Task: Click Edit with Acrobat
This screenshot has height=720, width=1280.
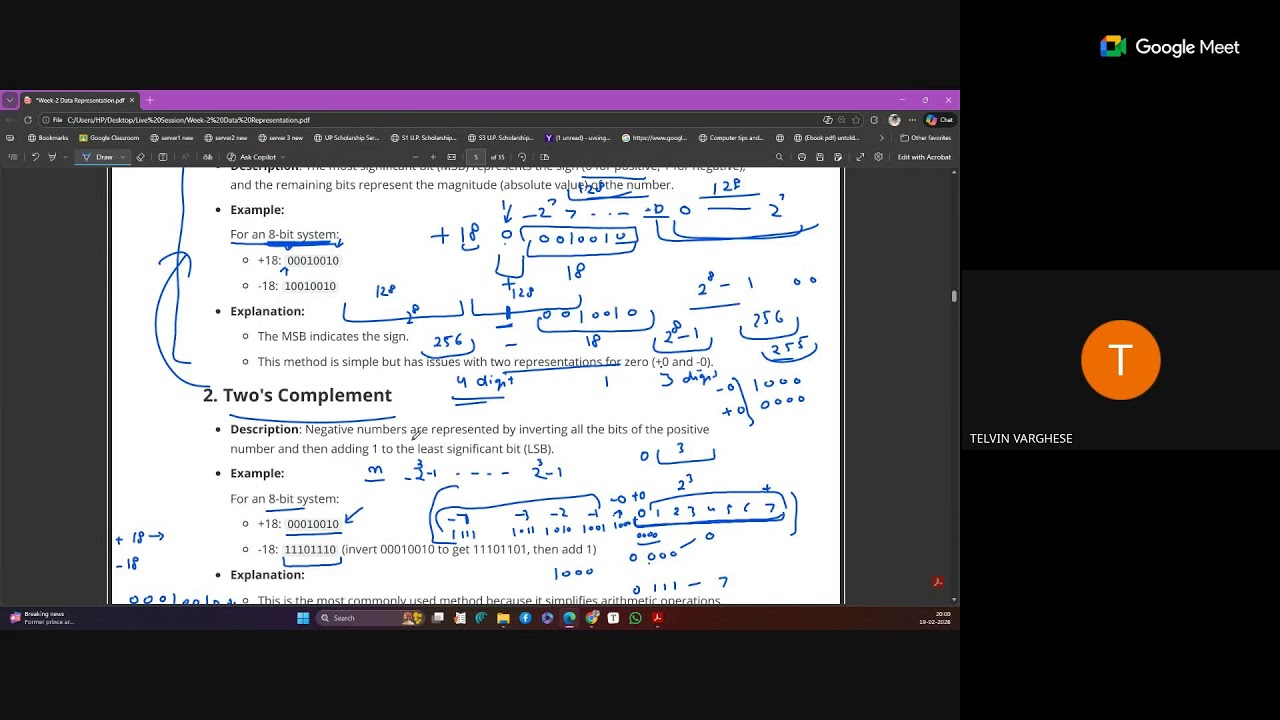Action: (924, 157)
